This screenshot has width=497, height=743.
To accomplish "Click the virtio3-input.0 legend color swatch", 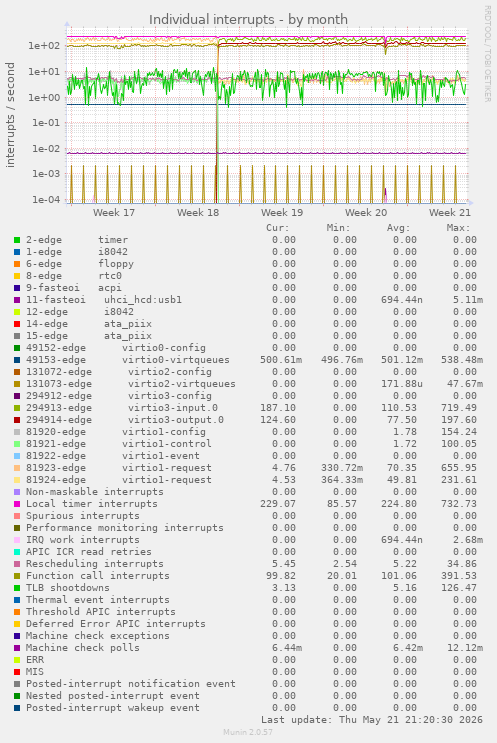I will 17,408.
